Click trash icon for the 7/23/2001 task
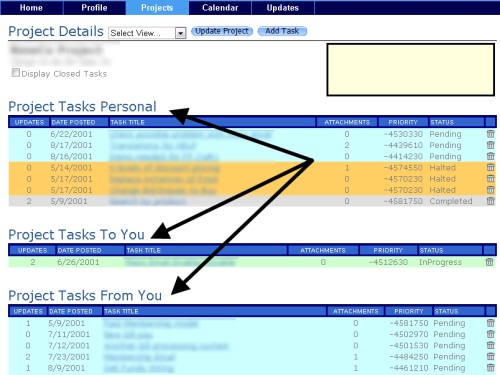500x375 pixels. [490, 356]
